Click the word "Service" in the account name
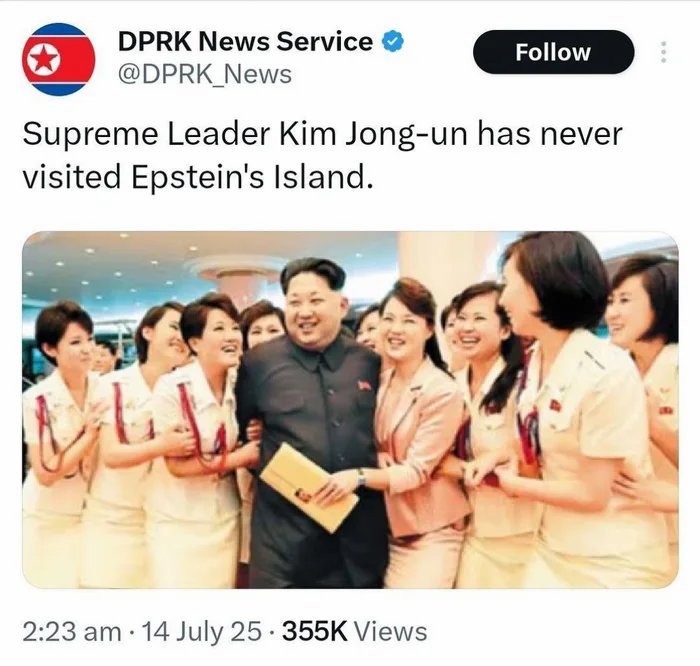 point(324,42)
